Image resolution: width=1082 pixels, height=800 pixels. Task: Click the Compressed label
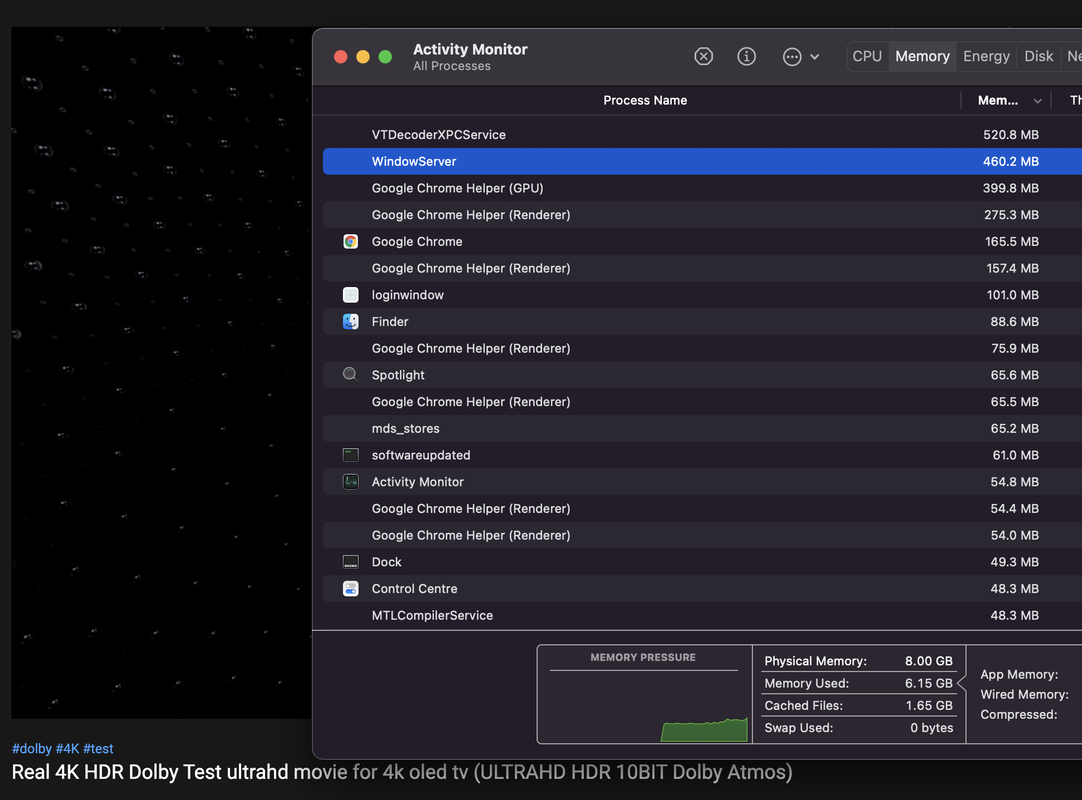(1019, 714)
